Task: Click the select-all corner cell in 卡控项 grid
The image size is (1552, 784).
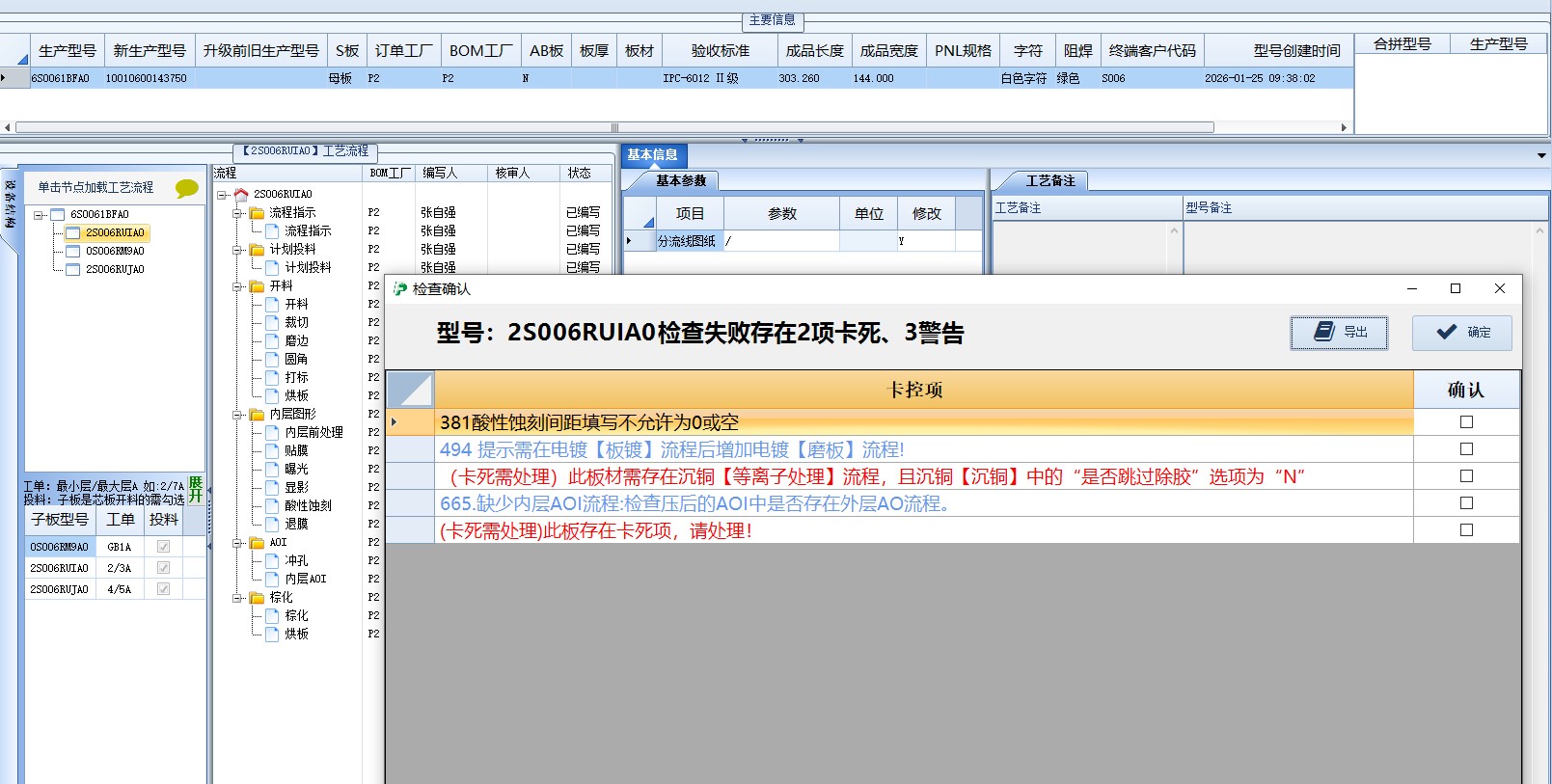Action: 410,390
